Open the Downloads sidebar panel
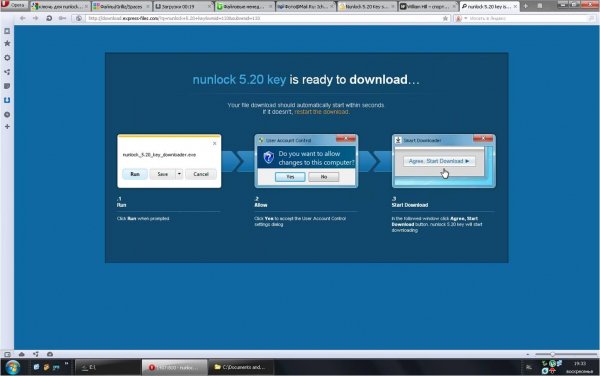Viewport: 600px width, 376px height. 7,100
